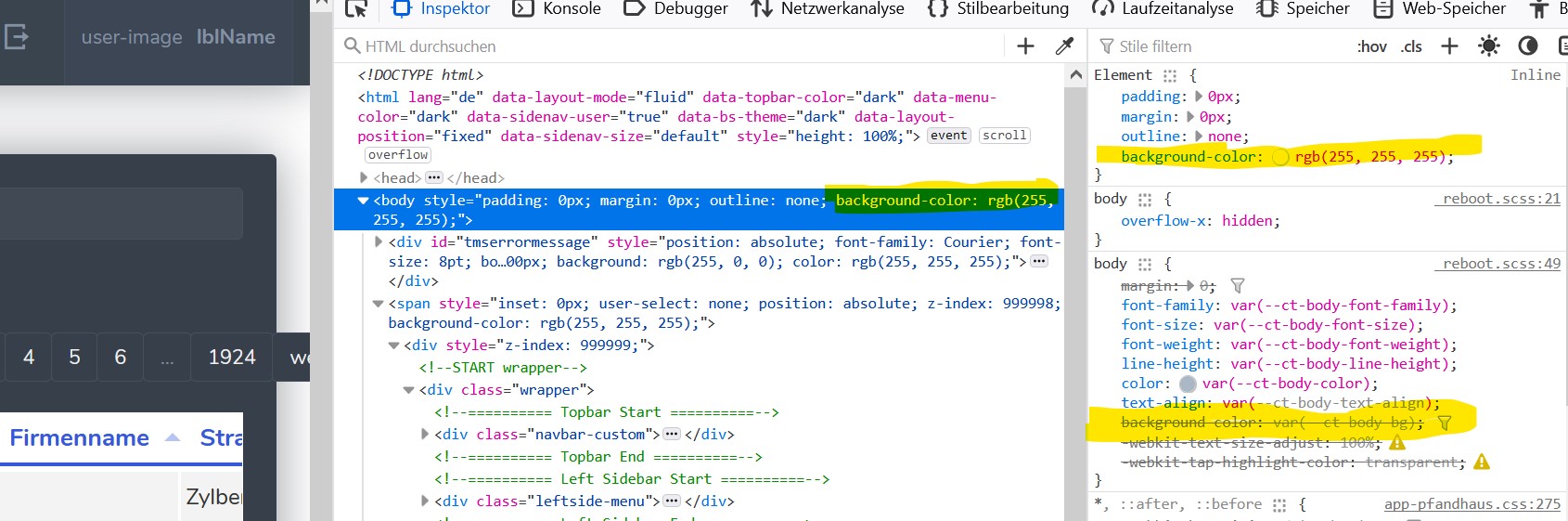Expand the navbar-custom div node
Image resolution: width=1568 pixels, height=521 pixels.
click(425, 434)
